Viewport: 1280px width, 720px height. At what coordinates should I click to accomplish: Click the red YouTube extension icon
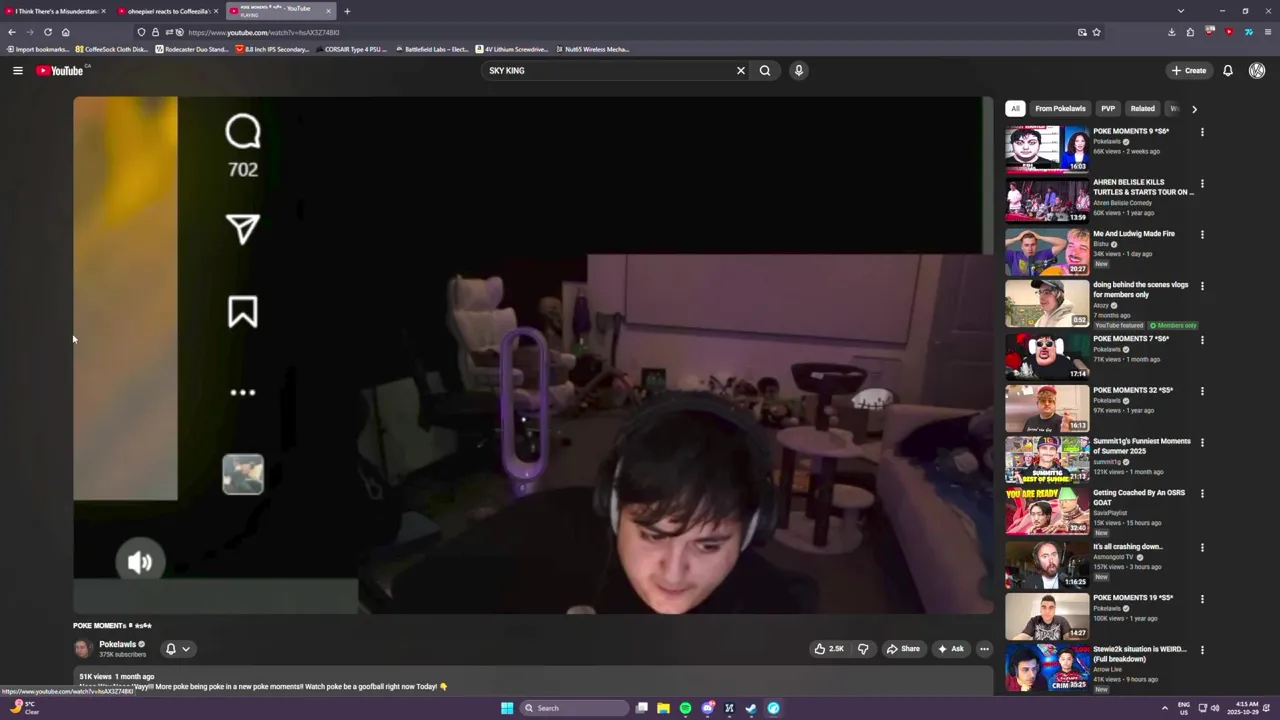pyautogui.click(x=1229, y=32)
